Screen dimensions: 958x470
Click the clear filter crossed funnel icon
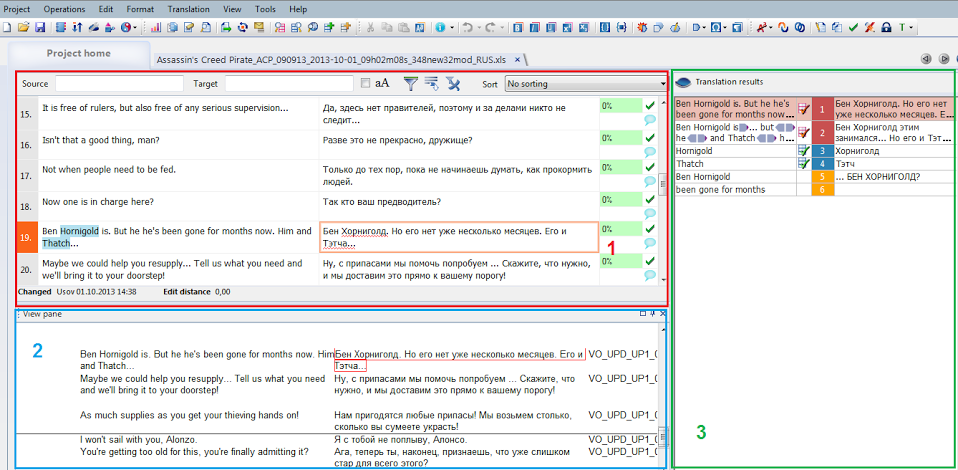click(x=453, y=84)
